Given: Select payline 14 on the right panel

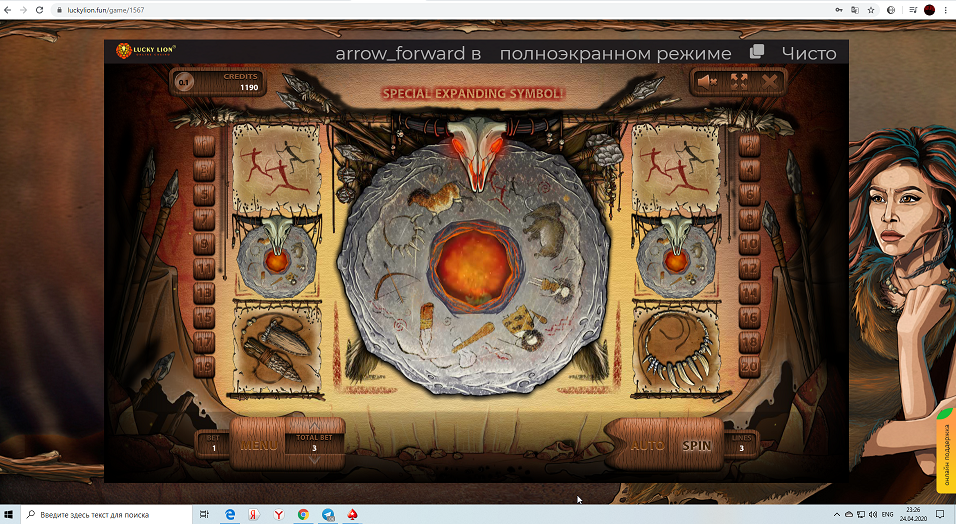Looking at the screenshot, I should tap(749, 293).
